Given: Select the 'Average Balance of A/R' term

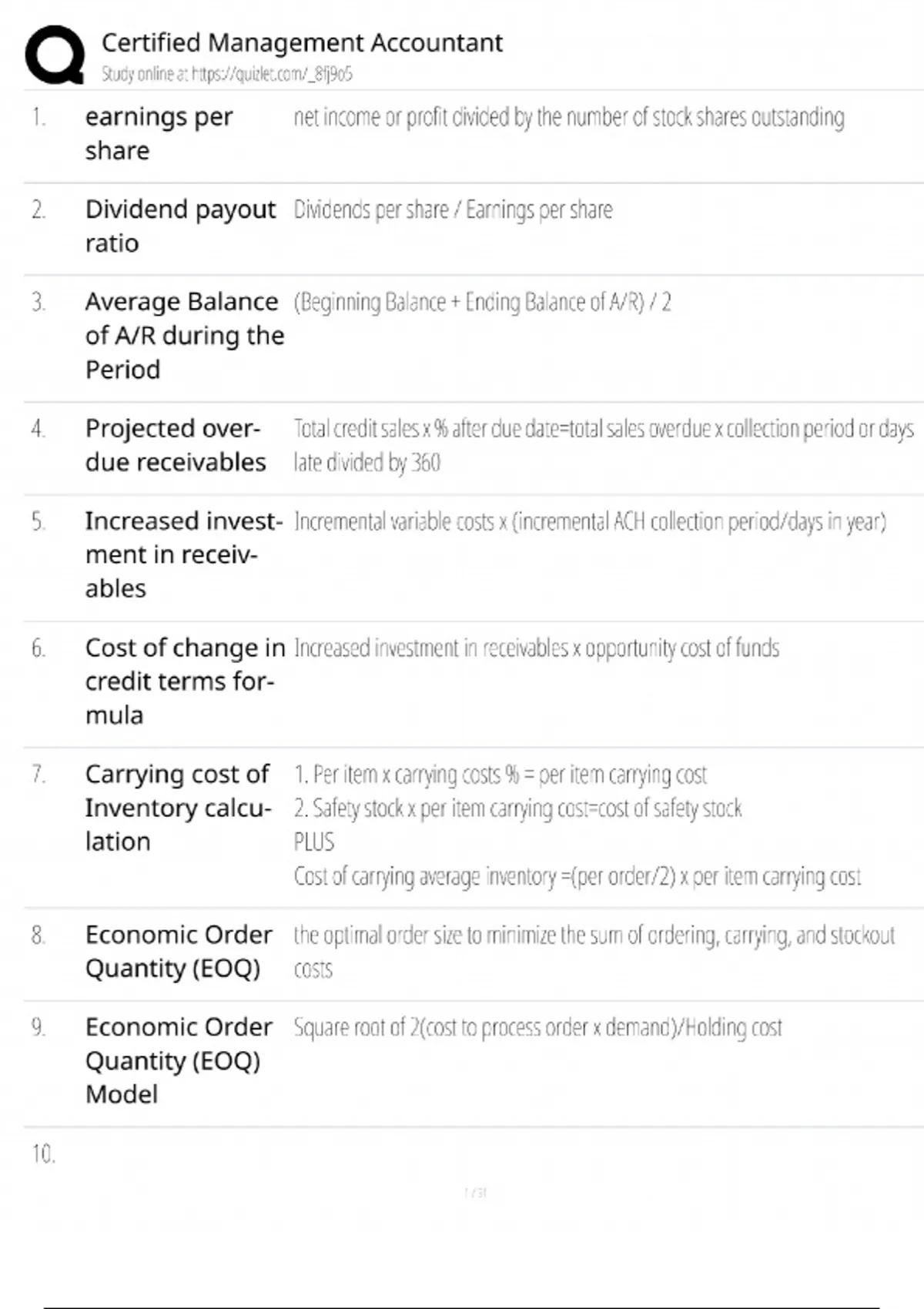Looking at the screenshot, I should pyautogui.click(x=184, y=335).
